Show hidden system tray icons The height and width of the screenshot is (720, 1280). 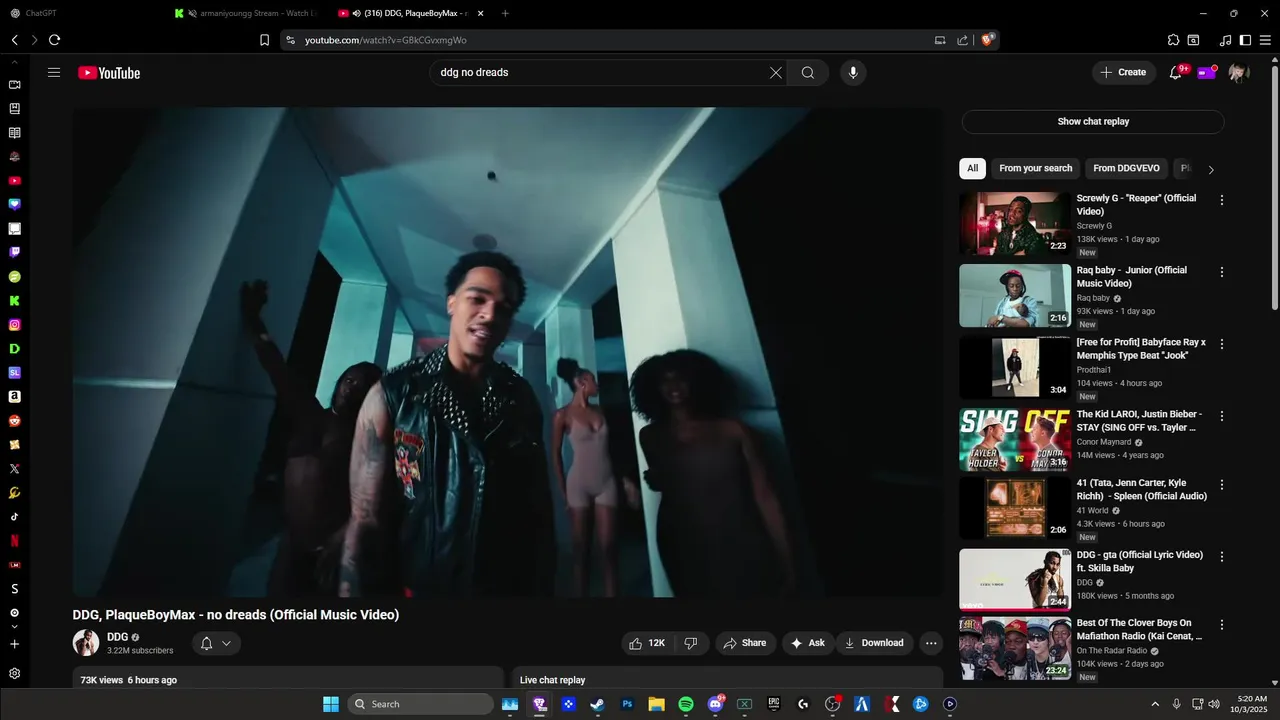(x=1155, y=704)
